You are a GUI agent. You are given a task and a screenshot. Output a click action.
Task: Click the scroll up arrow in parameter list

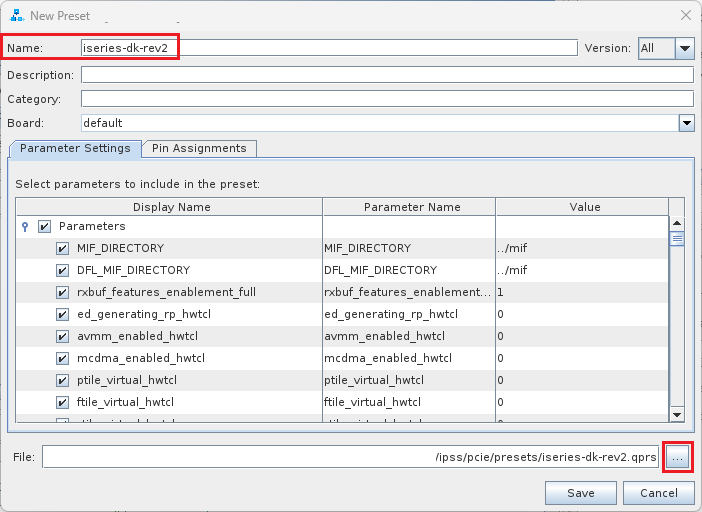[676, 225]
